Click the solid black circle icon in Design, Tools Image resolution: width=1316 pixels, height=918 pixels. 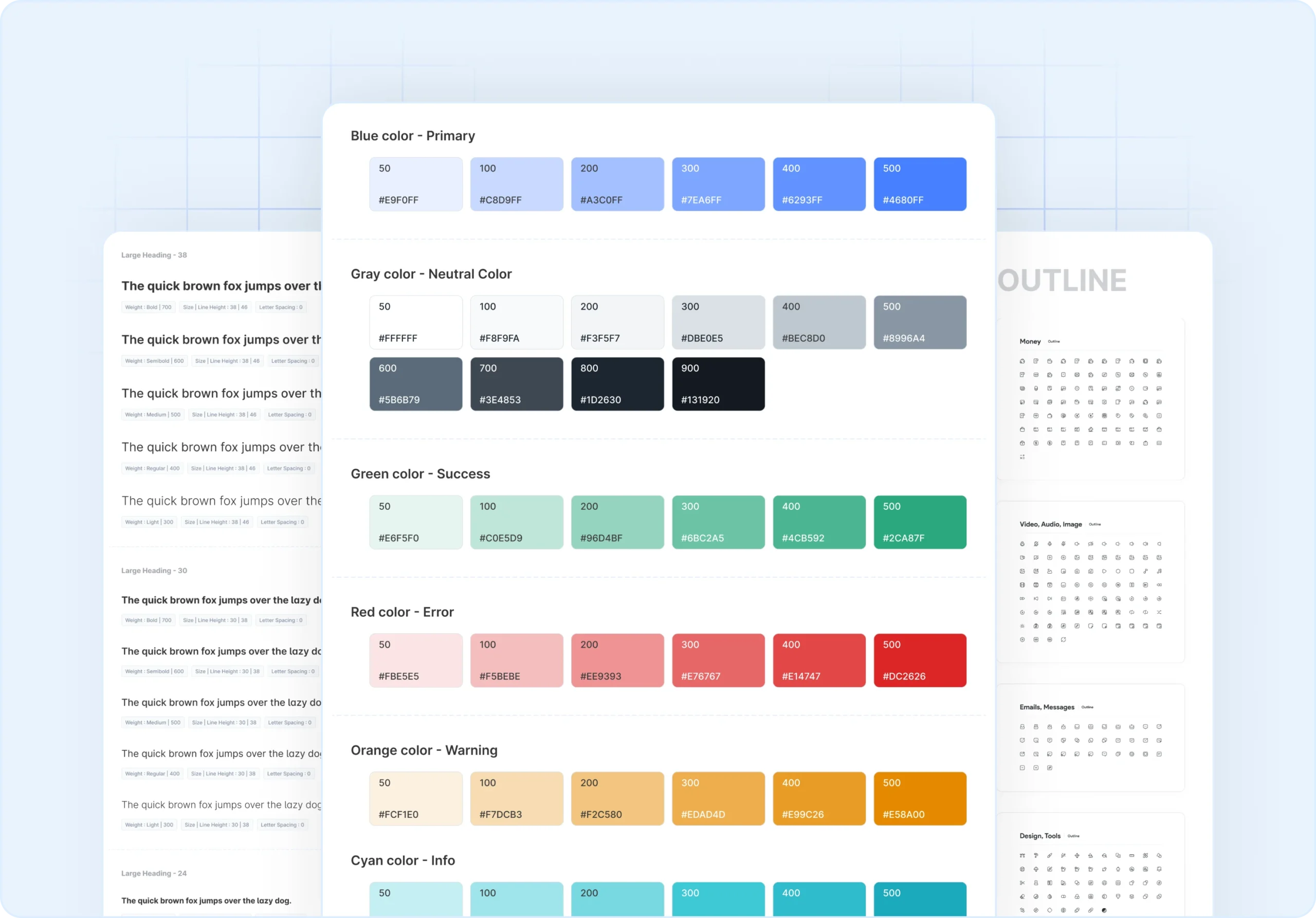click(1105, 911)
